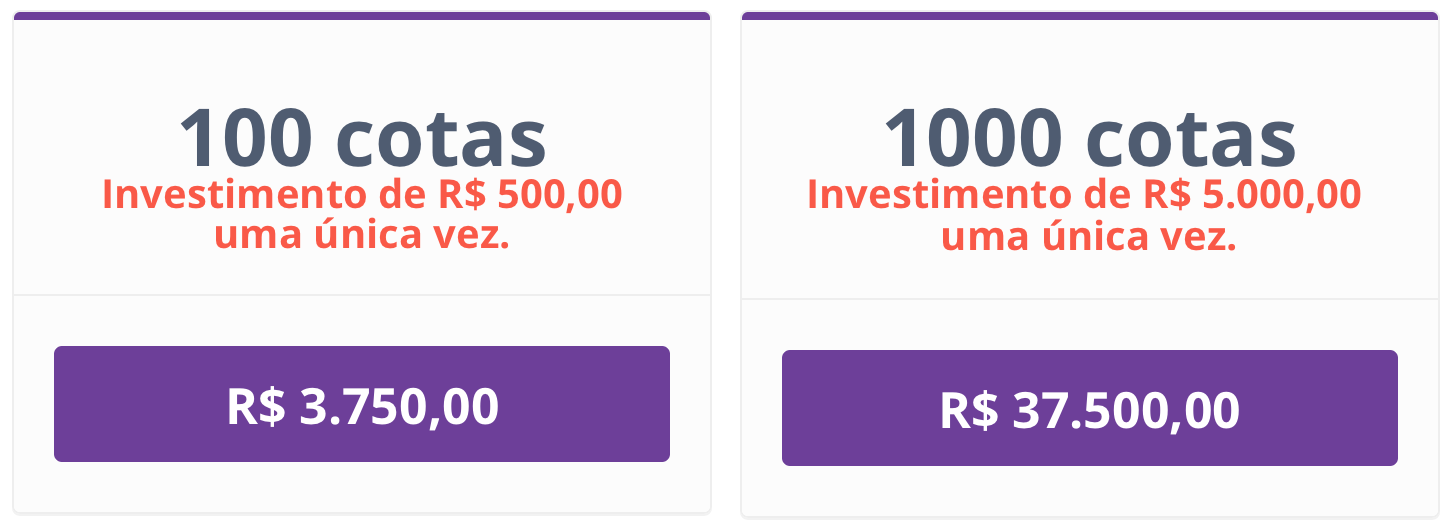This screenshot has height=528, width=1452.
Task: Click the number "1000" in the right heading
Action: 972,138
